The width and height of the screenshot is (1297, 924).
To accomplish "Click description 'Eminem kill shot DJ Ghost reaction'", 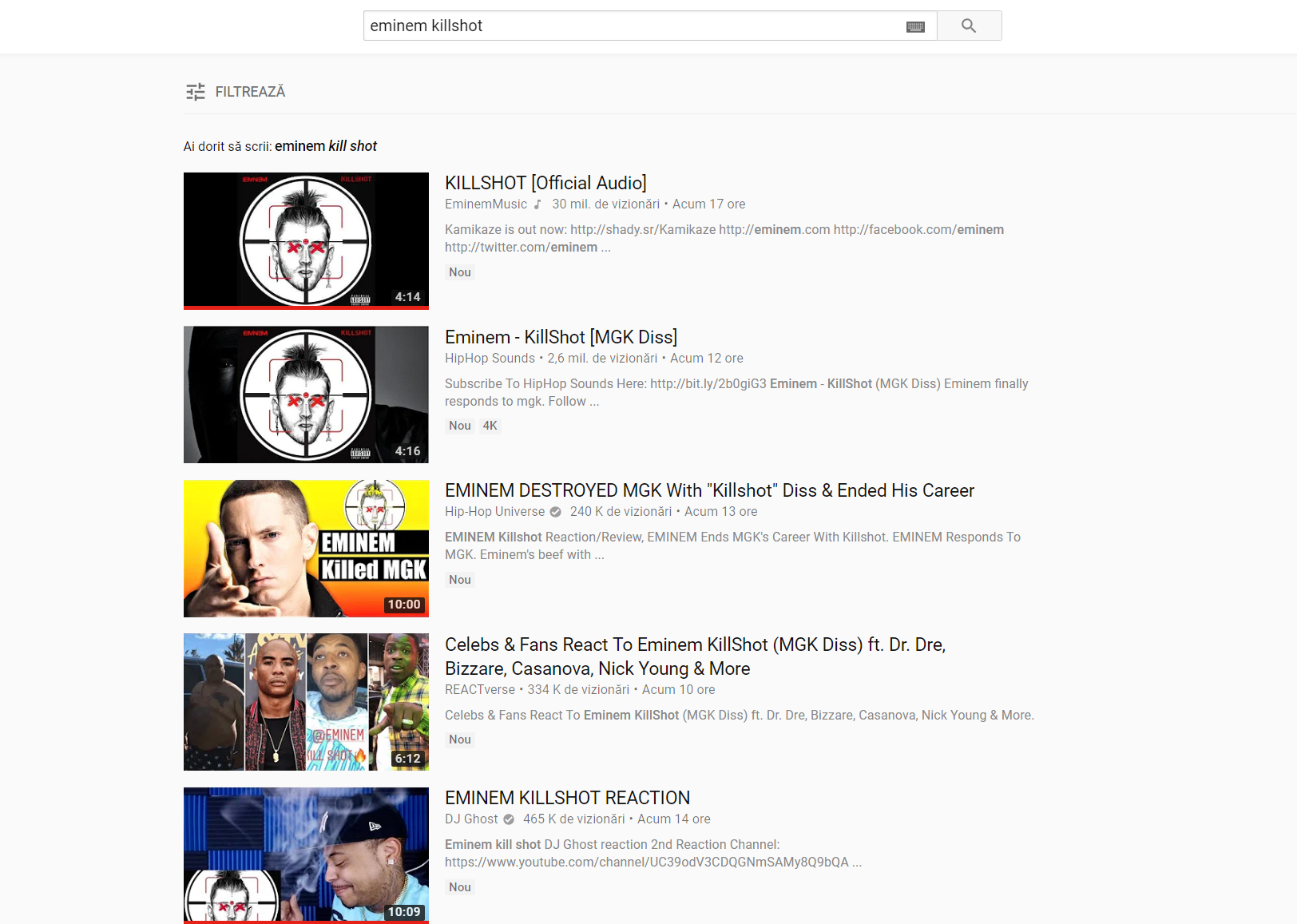I will coord(653,854).
